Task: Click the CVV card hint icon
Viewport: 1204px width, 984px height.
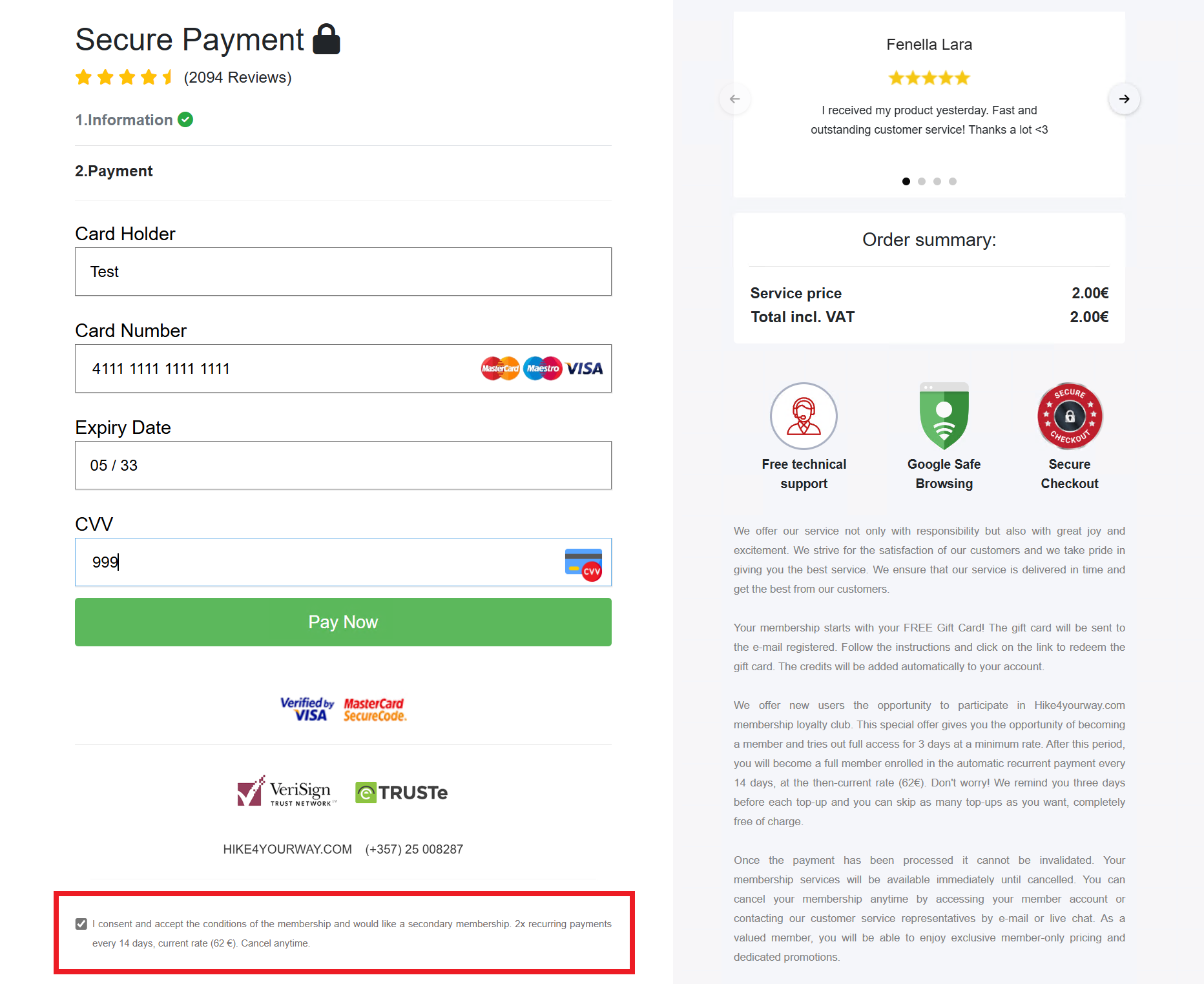Action: pos(583,564)
